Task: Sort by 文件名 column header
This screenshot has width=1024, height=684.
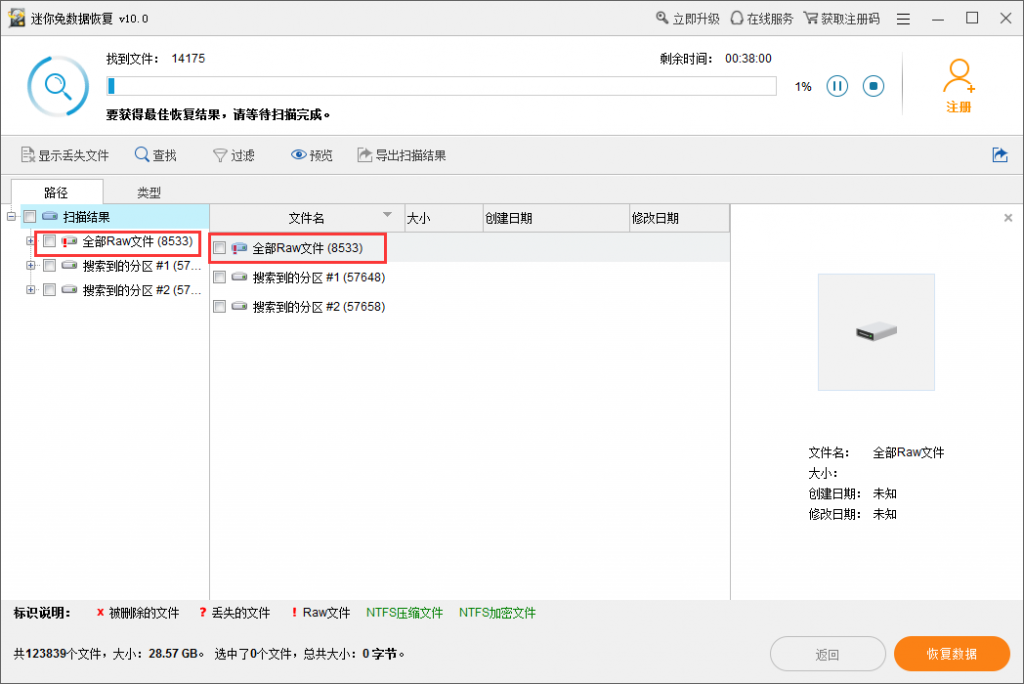Action: point(307,218)
